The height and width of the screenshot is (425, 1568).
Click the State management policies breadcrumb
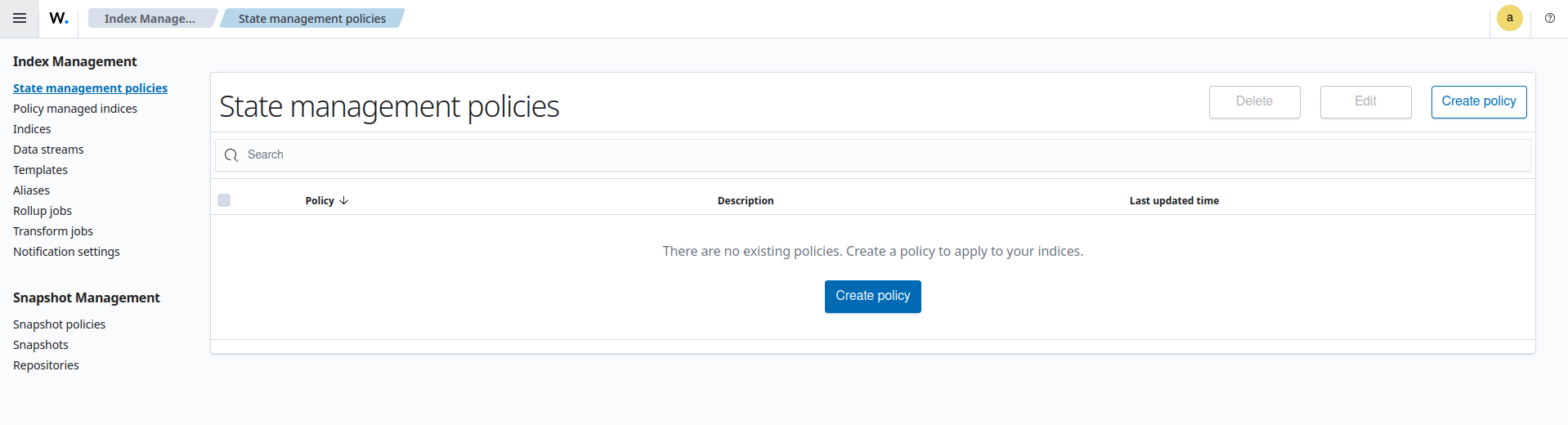coord(311,19)
